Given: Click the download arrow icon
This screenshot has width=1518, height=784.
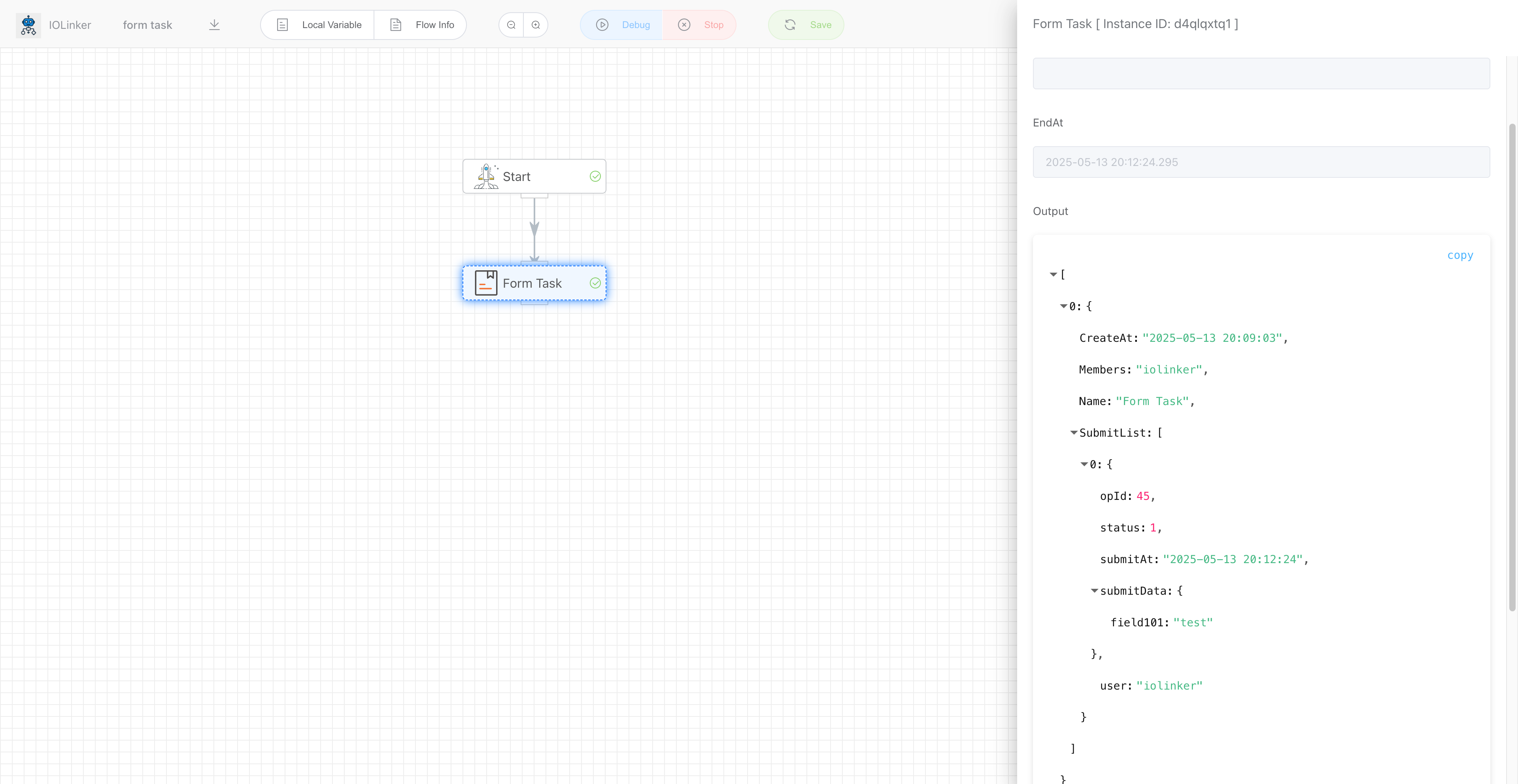Looking at the screenshot, I should pos(215,25).
